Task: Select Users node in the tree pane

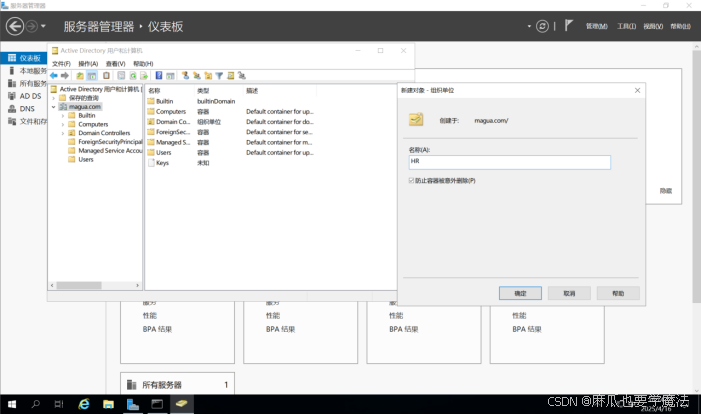Action: 86,160
